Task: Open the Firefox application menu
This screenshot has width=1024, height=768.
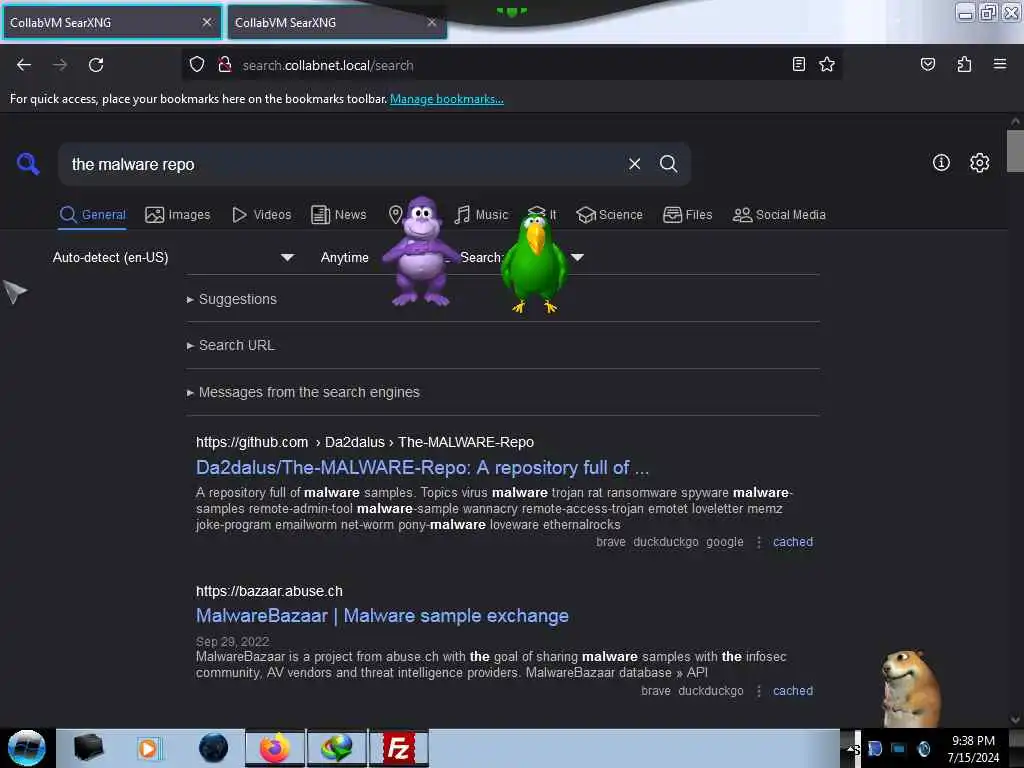Action: click(999, 64)
